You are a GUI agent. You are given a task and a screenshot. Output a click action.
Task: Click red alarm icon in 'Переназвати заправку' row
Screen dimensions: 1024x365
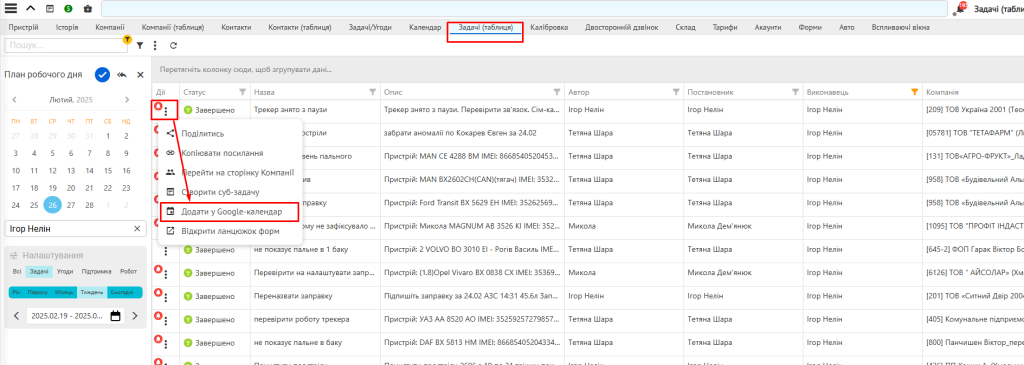[157, 293]
